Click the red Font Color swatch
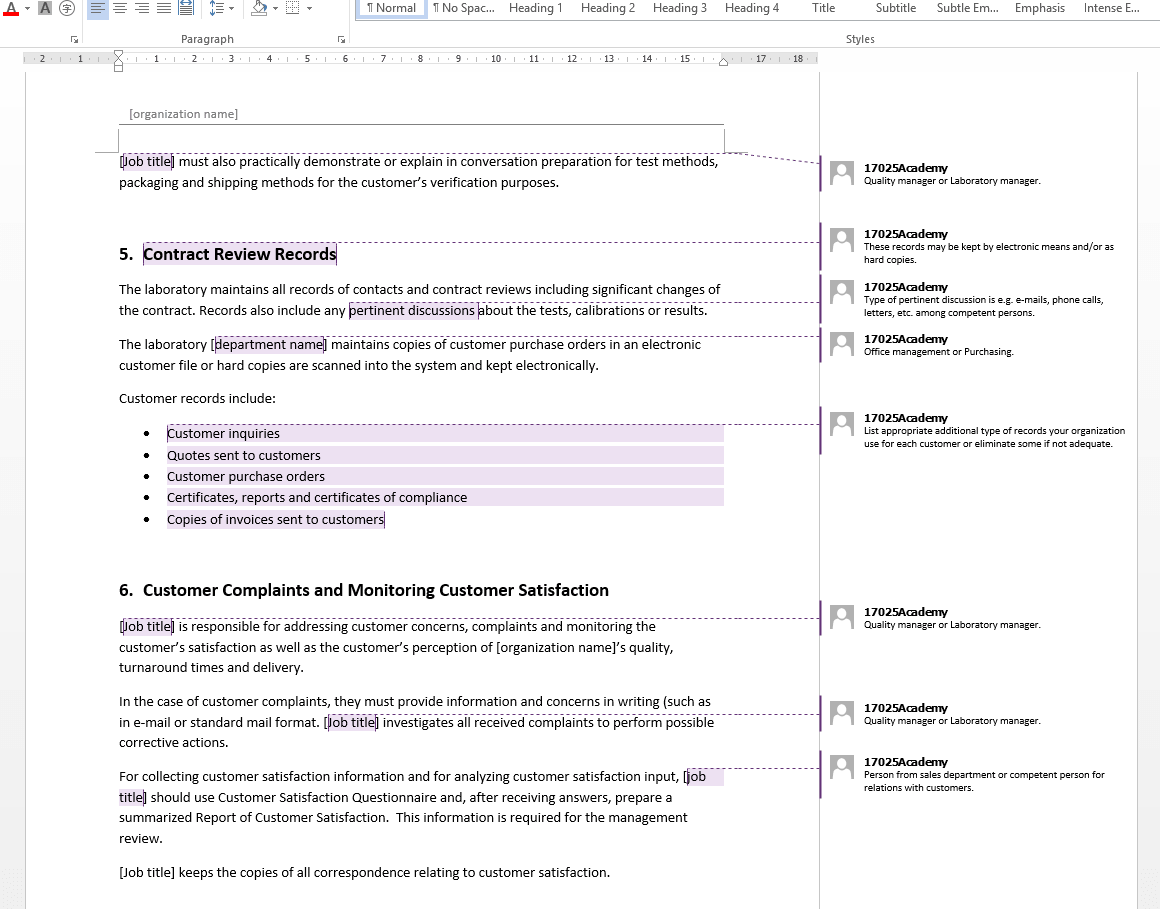 click(10, 9)
